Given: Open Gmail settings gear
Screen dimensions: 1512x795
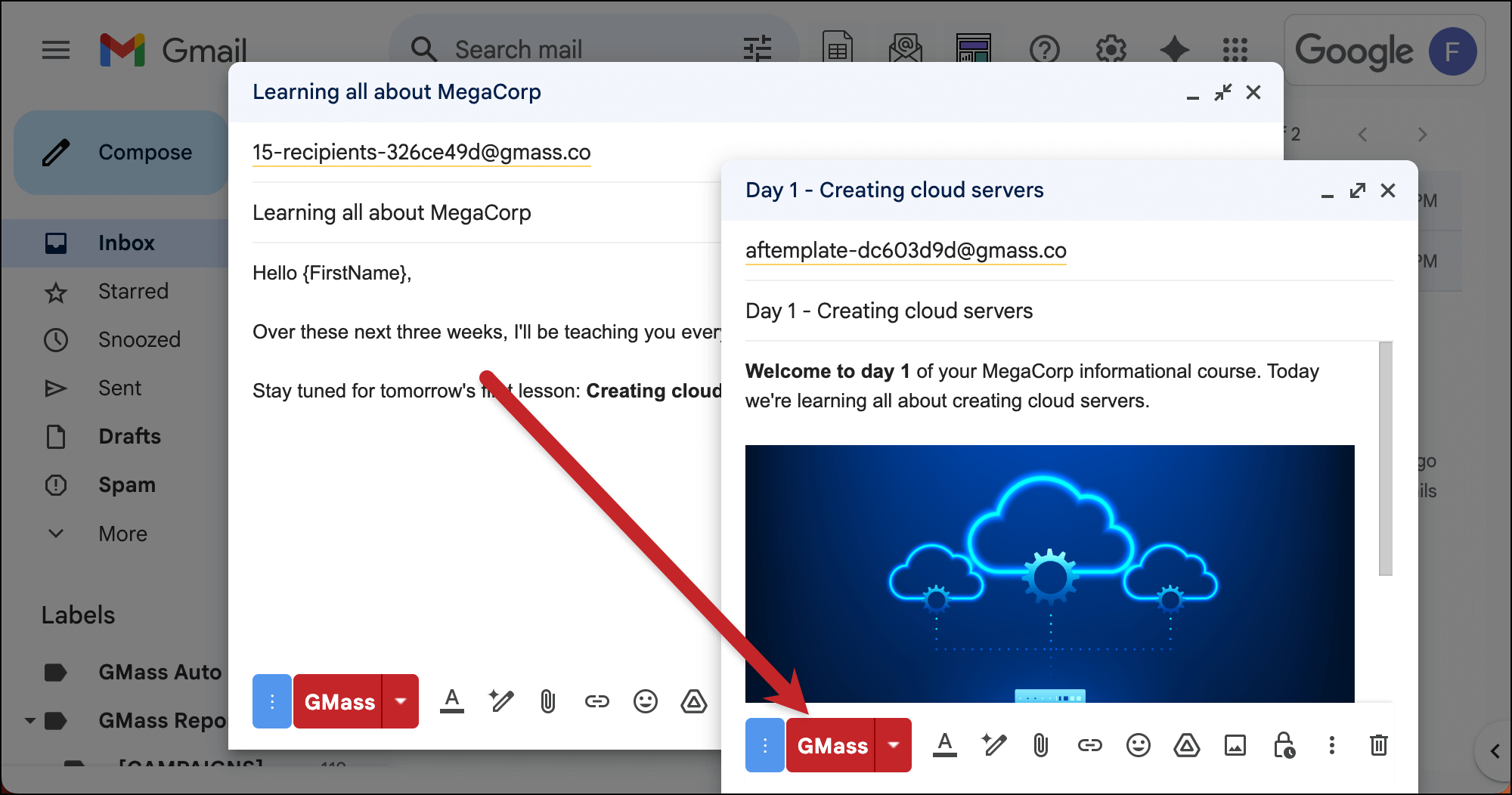Looking at the screenshot, I should click(1111, 50).
